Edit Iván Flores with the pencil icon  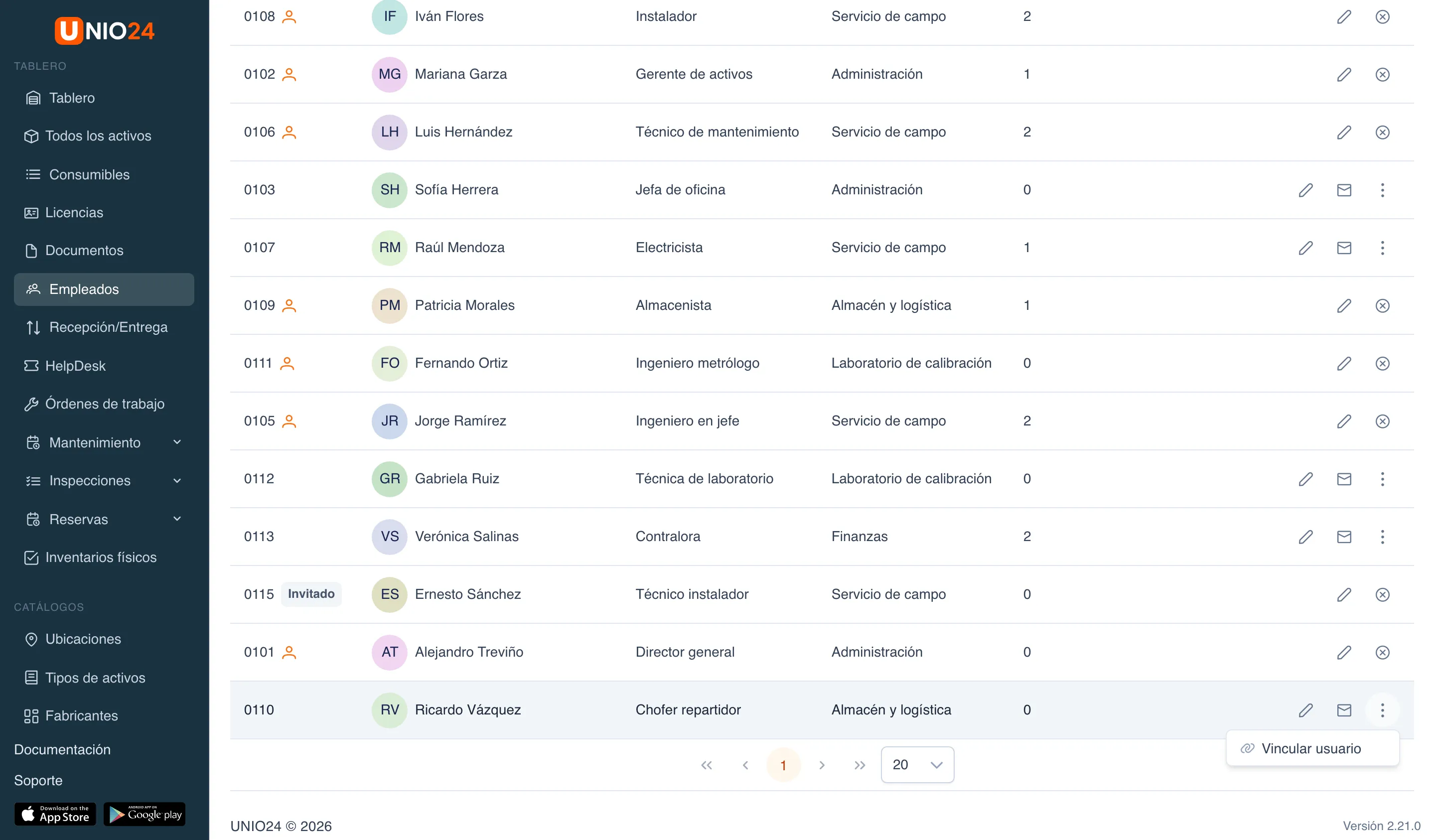click(1344, 16)
